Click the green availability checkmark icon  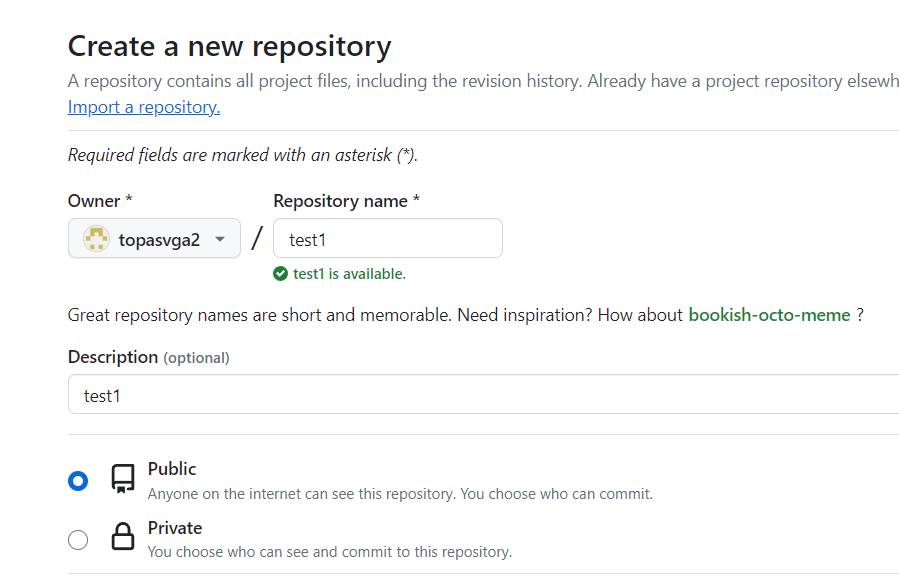[281, 273]
